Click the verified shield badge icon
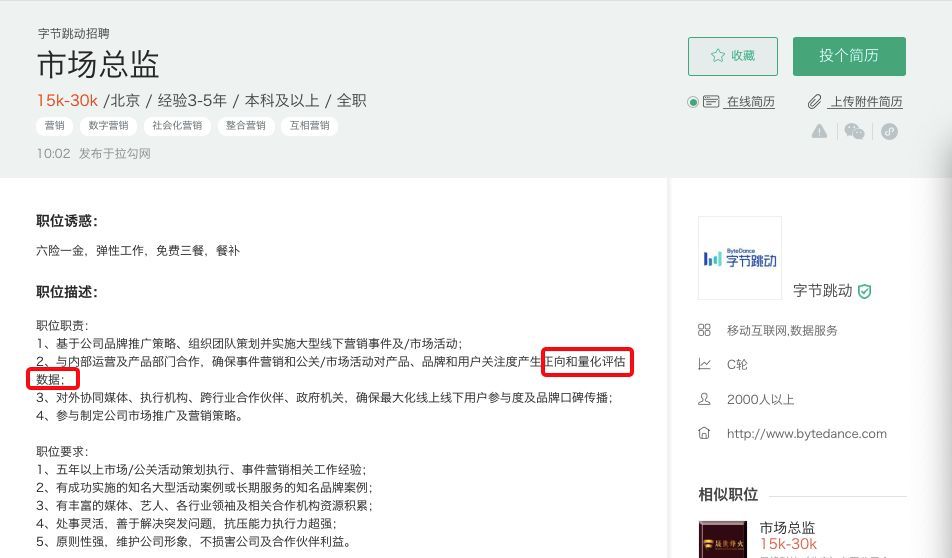This screenshot has height=558, width=952. [x=865, y=291]
